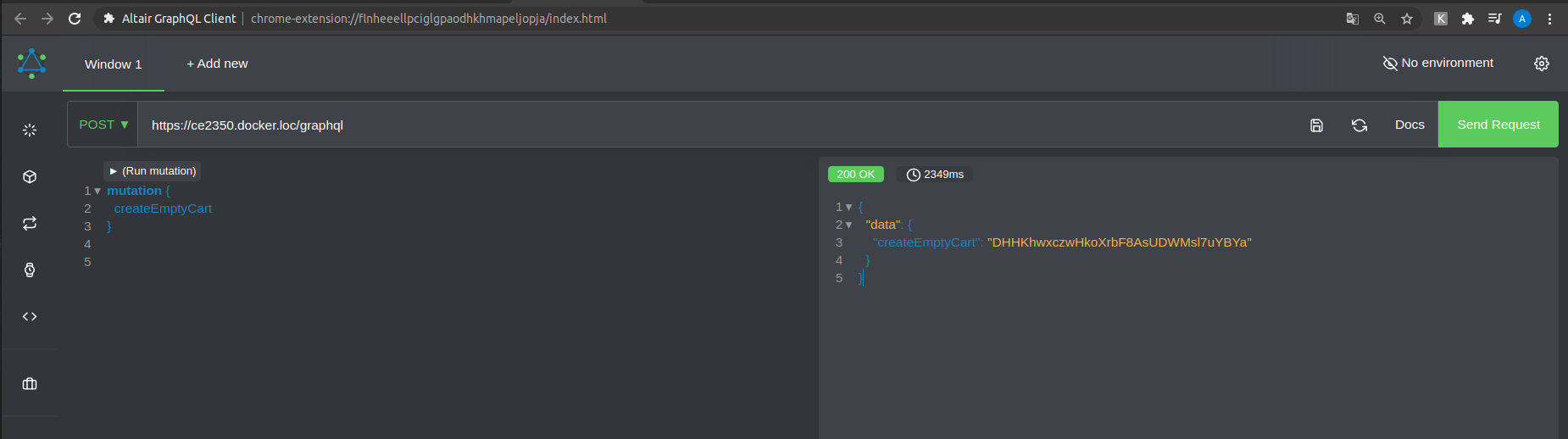Open the POST method dropdown
The image size is (1568, 439).
tap(103, 125)
